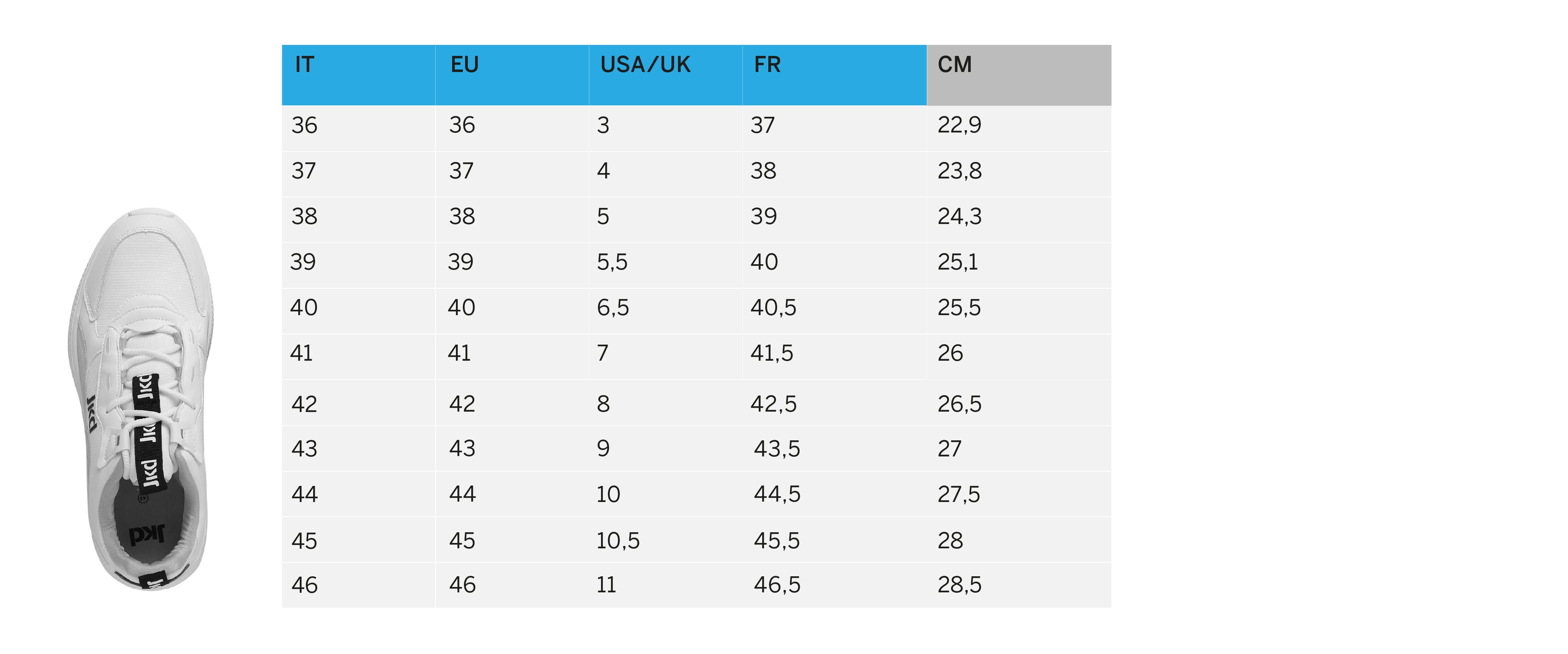
Task: Click the USA/UK size 5,5 cell
Action: [612, 262]
